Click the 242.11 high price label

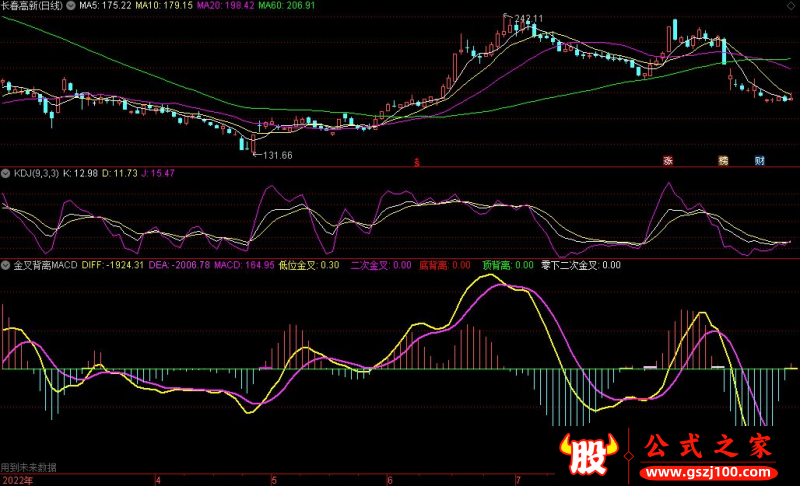coord(528,19)
